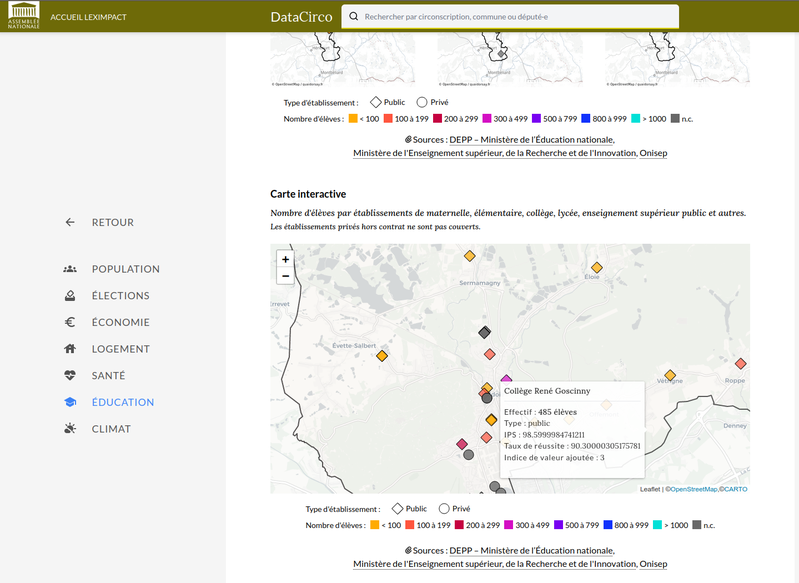This screenshot has width=799, height=583.
Task: Click the Climat sun-cloud icon
Action: tap(70, 429)
